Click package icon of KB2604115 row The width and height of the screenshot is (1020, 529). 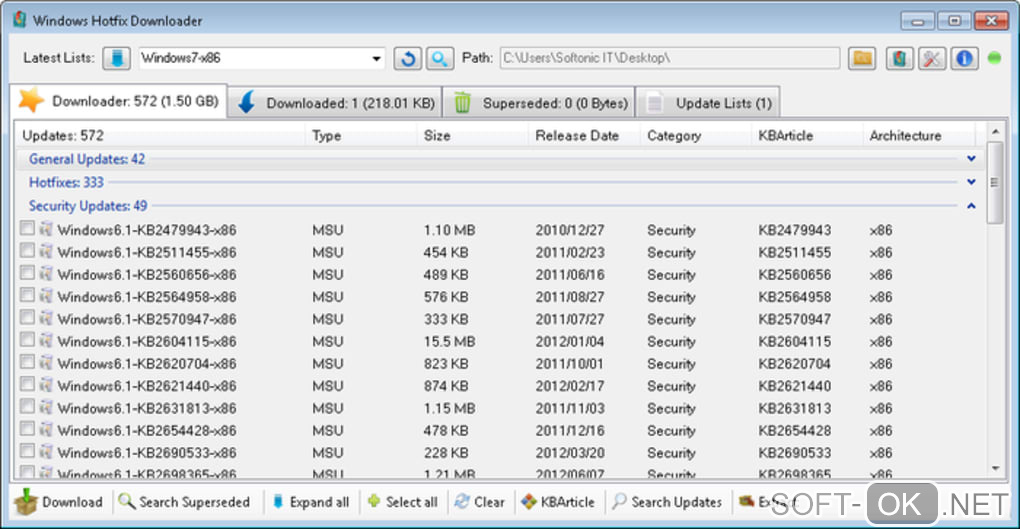pyautogui.click(x=46, y=340)
